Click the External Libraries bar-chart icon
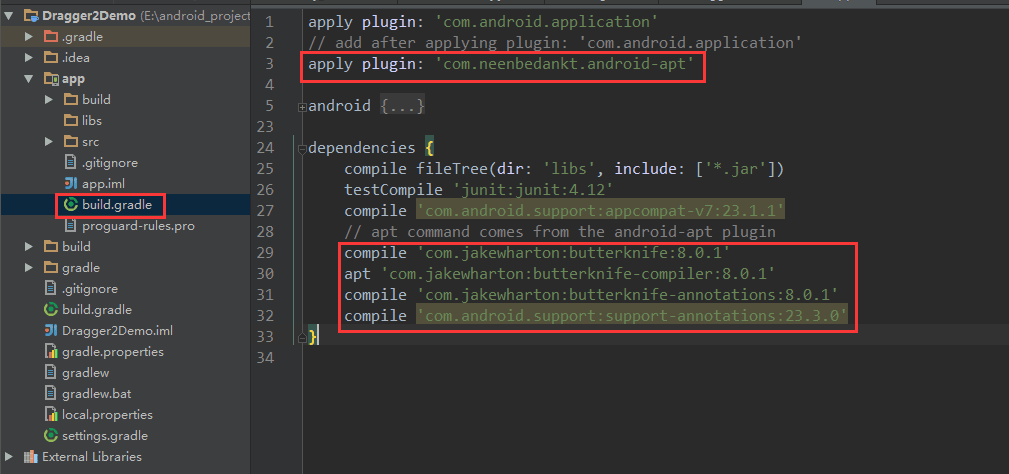This screenshot has width=1009, height=474. [29, 457]
